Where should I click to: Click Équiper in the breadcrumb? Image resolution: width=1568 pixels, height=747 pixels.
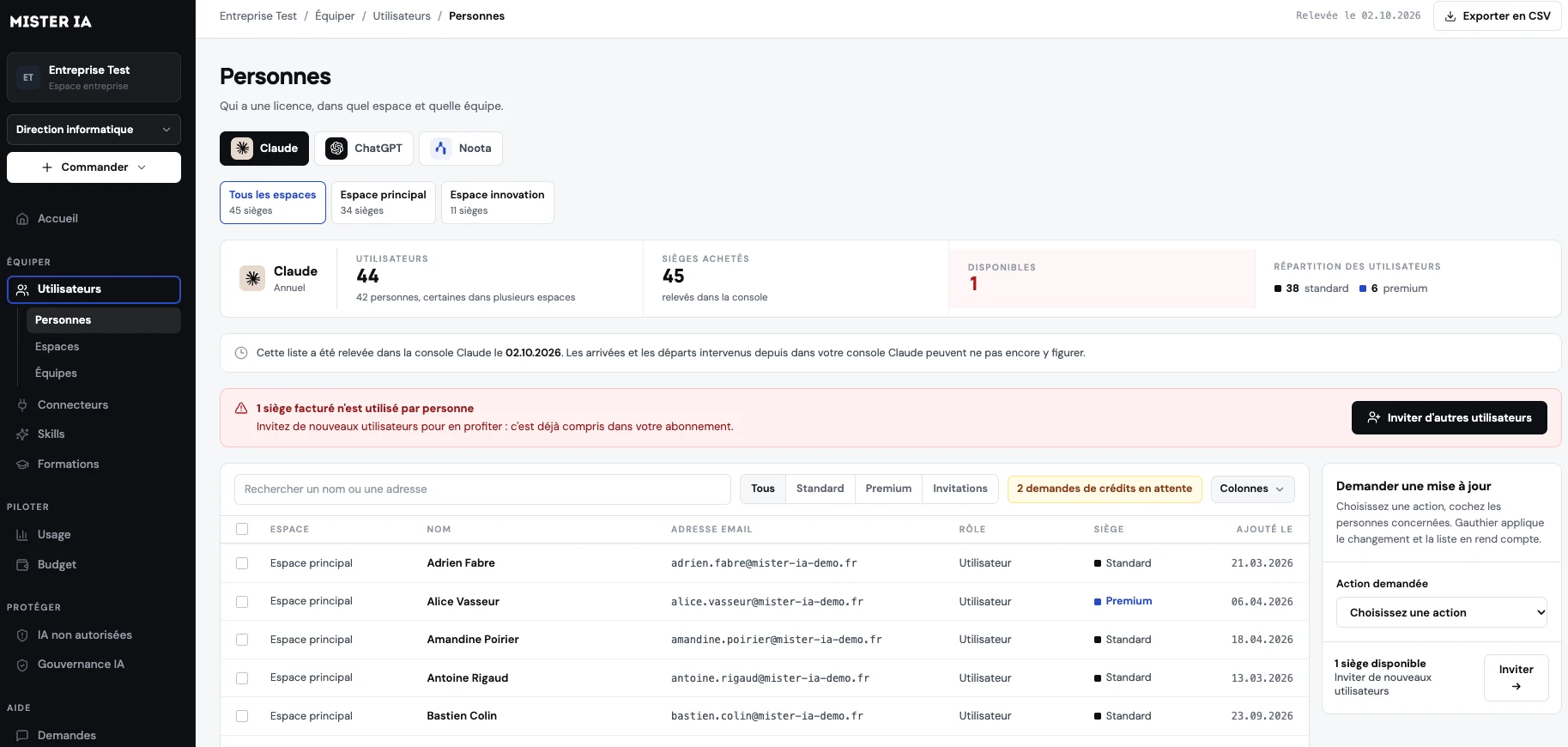pos(335,16)
